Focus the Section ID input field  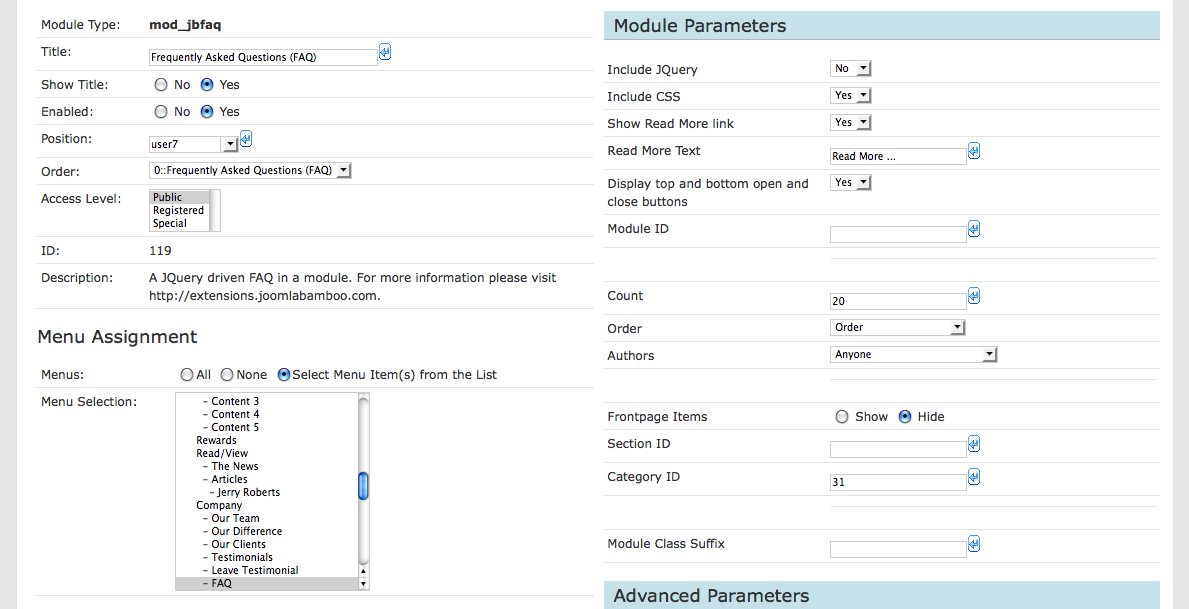point(898,449)
